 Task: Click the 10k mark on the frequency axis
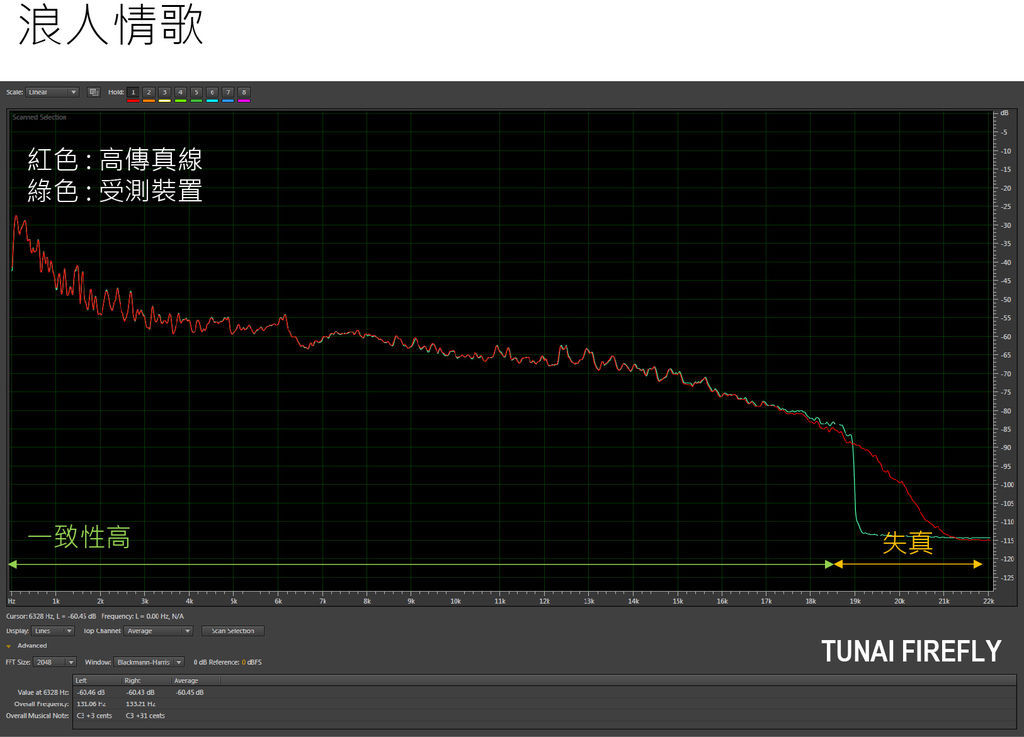tap(455, 601)
